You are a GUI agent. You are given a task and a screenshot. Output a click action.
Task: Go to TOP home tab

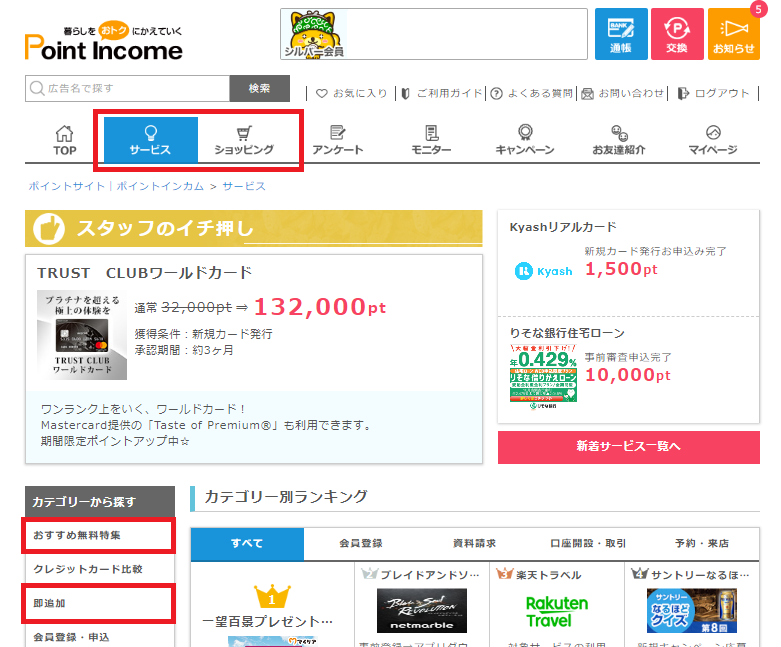(64, 140)
